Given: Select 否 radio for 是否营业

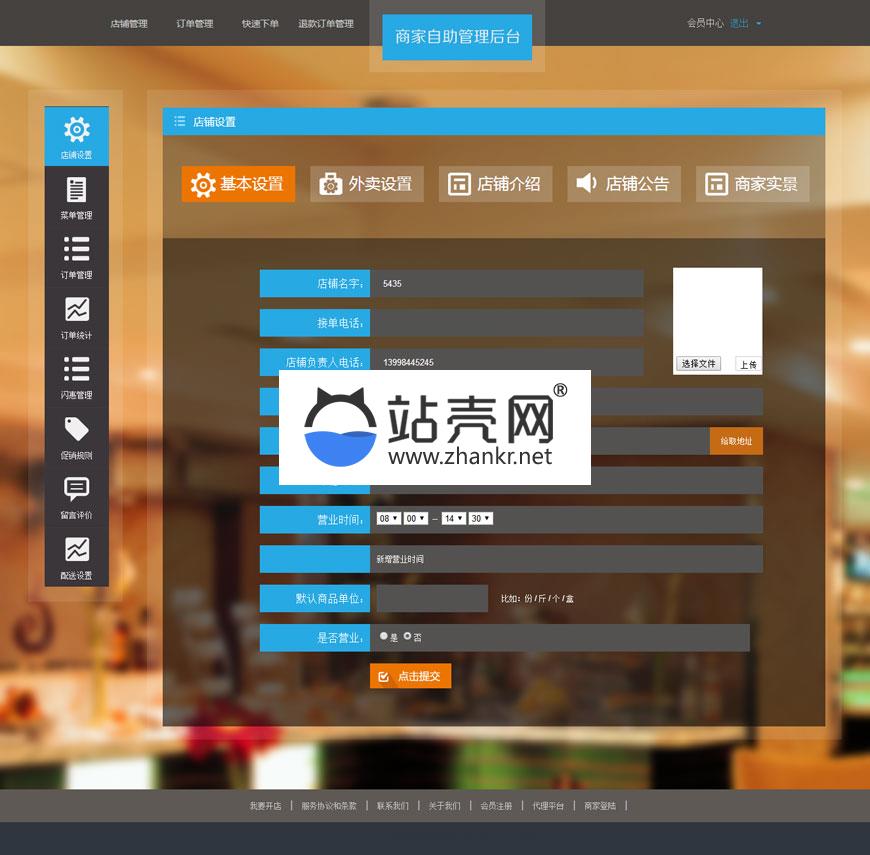Looking at the screenshot, I should pyautogui.click(x=407, y=636).
